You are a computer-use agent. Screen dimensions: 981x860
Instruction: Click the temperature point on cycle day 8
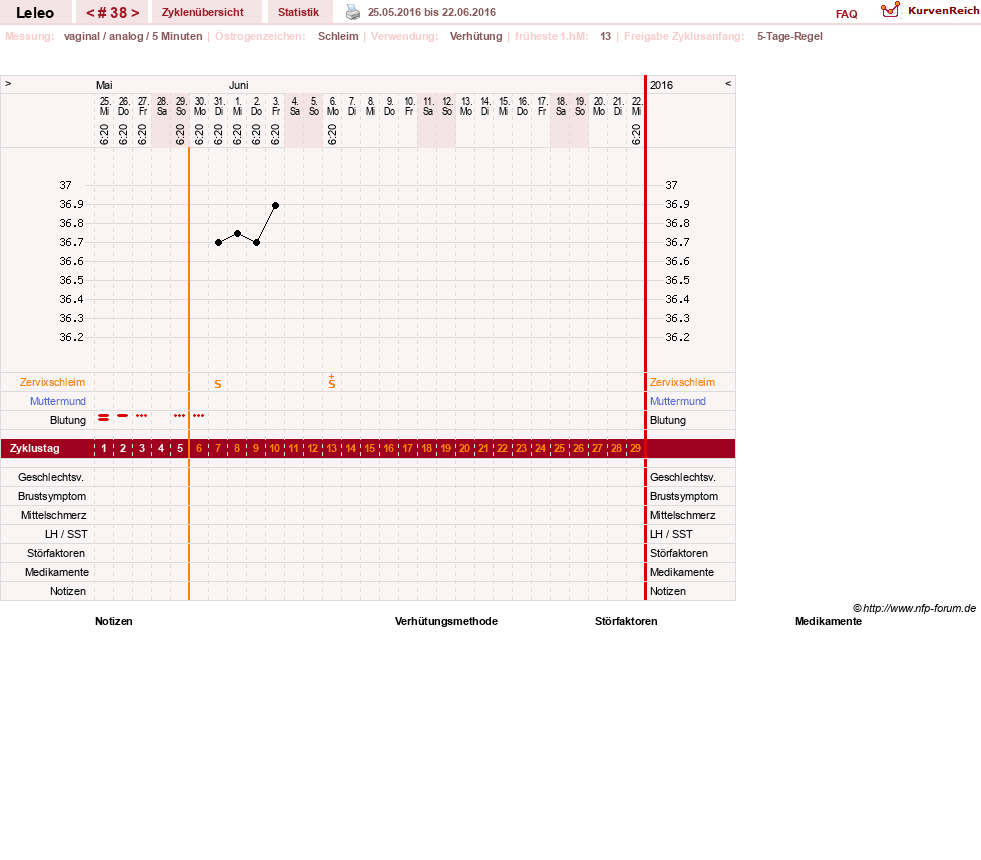(x=237, y=233)
